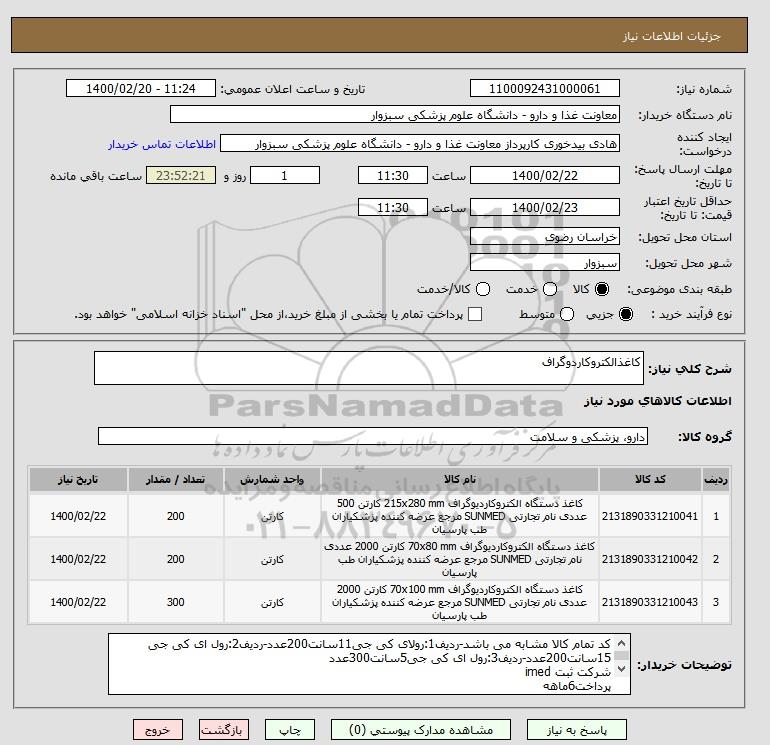Viewport: 770px width, 745px height.
Task: Click the ردیف column header
Action: (716, 479)
